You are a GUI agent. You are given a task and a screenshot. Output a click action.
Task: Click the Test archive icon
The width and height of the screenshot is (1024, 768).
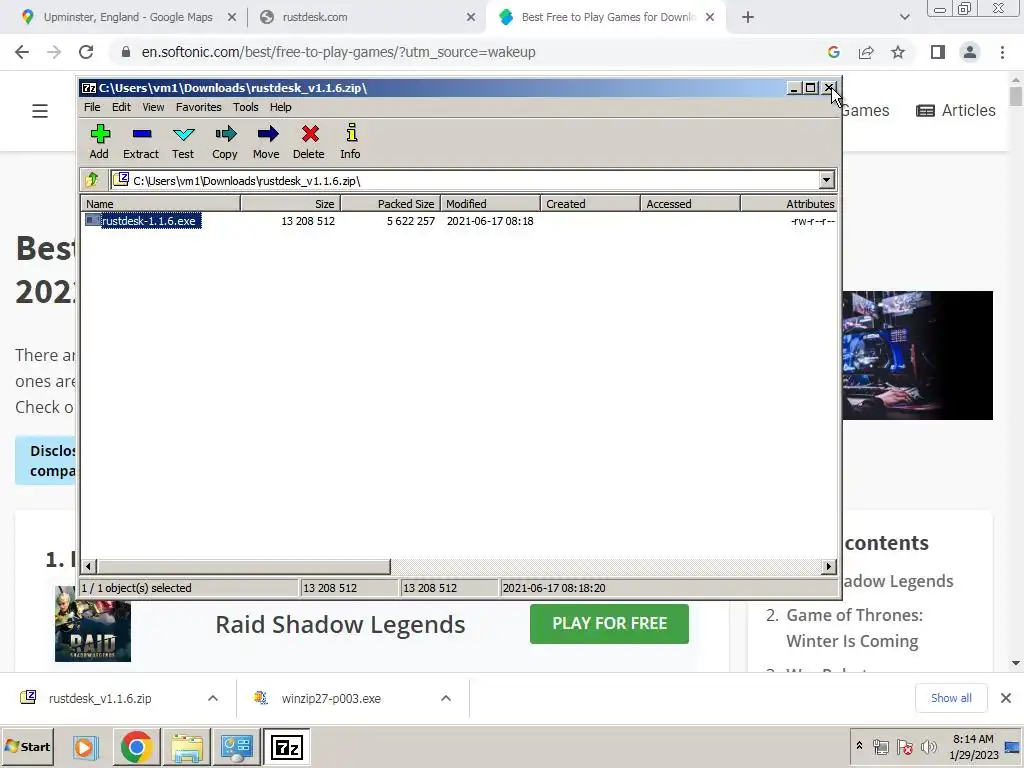pos(183,142)
